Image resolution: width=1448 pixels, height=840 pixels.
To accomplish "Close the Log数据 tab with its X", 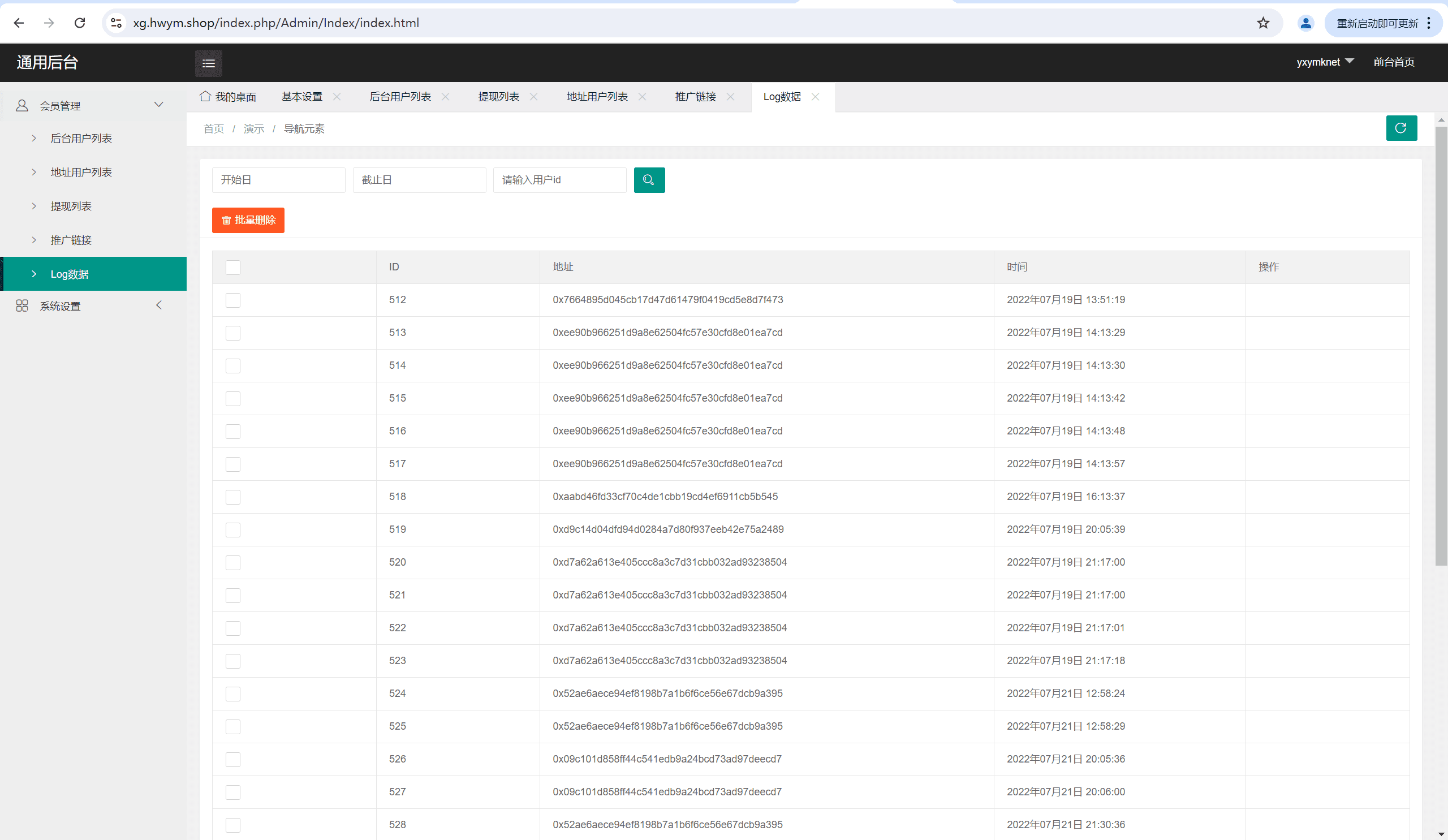I will 815,97.
